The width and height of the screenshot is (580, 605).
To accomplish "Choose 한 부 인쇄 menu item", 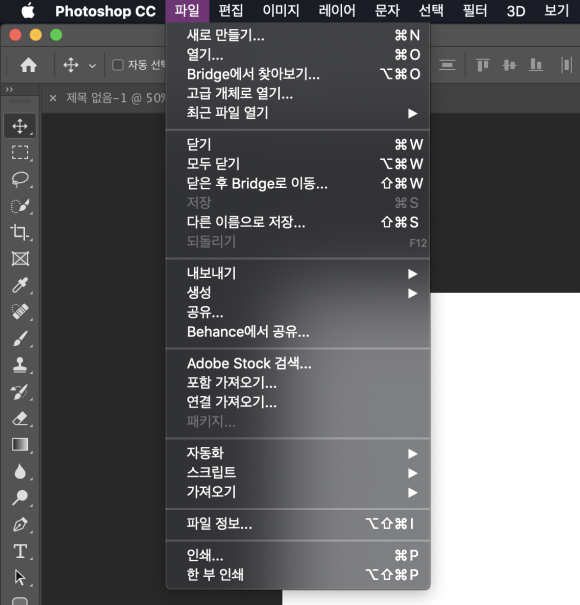I will pyautogui.click(x=298, y=575).
